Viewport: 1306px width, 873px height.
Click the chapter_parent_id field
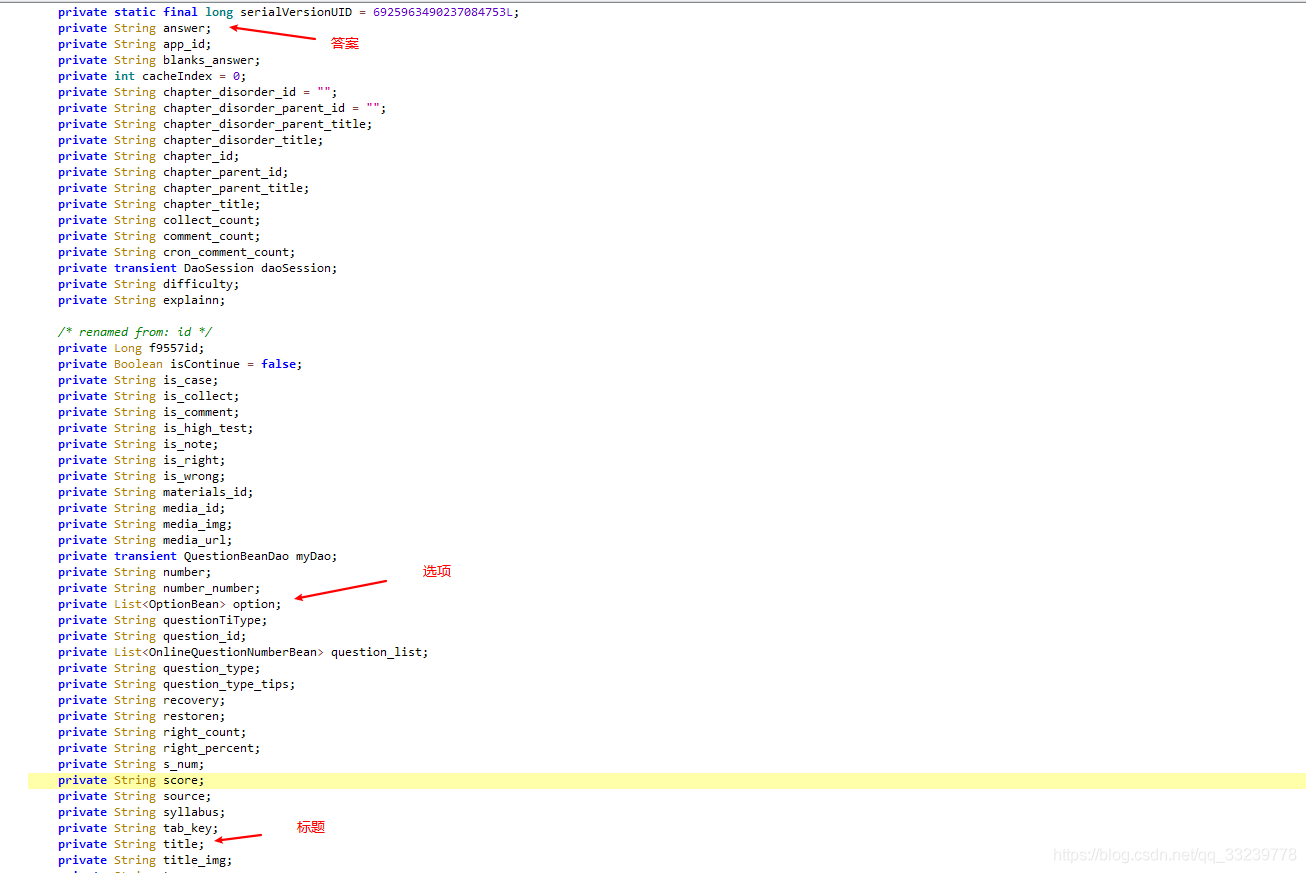tap(173, 172)
